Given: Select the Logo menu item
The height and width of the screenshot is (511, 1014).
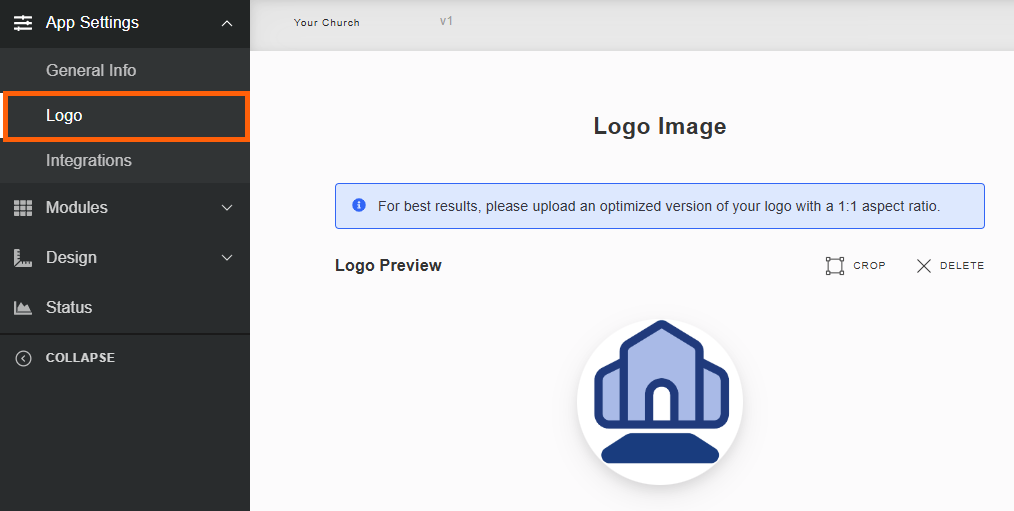Looking at the screenshot, I should coord(126,116).
